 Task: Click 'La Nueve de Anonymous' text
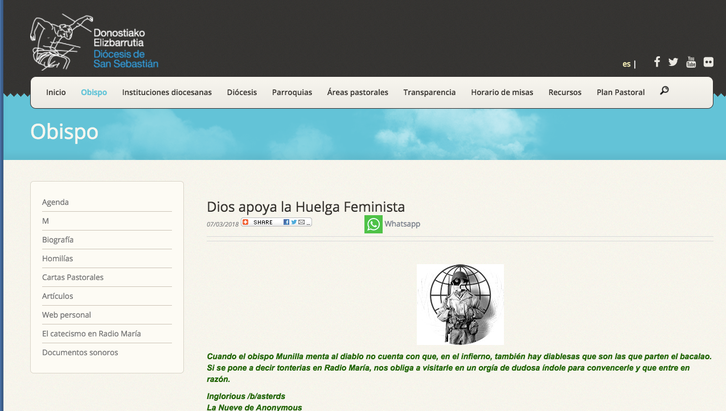coord(254,407)
